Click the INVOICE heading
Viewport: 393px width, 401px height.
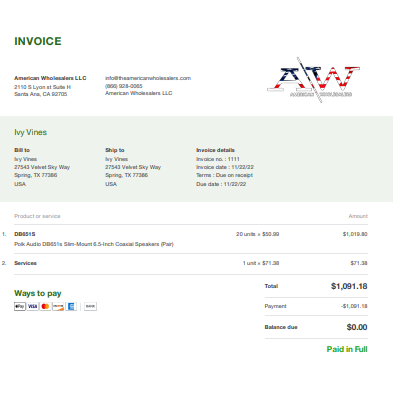(38, 41)
